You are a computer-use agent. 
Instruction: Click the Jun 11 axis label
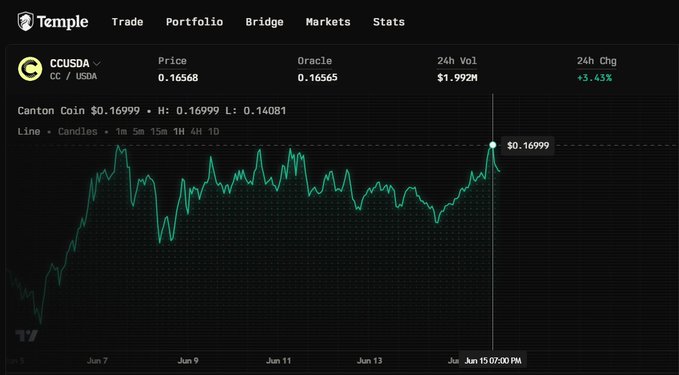(x=278, y=360)
